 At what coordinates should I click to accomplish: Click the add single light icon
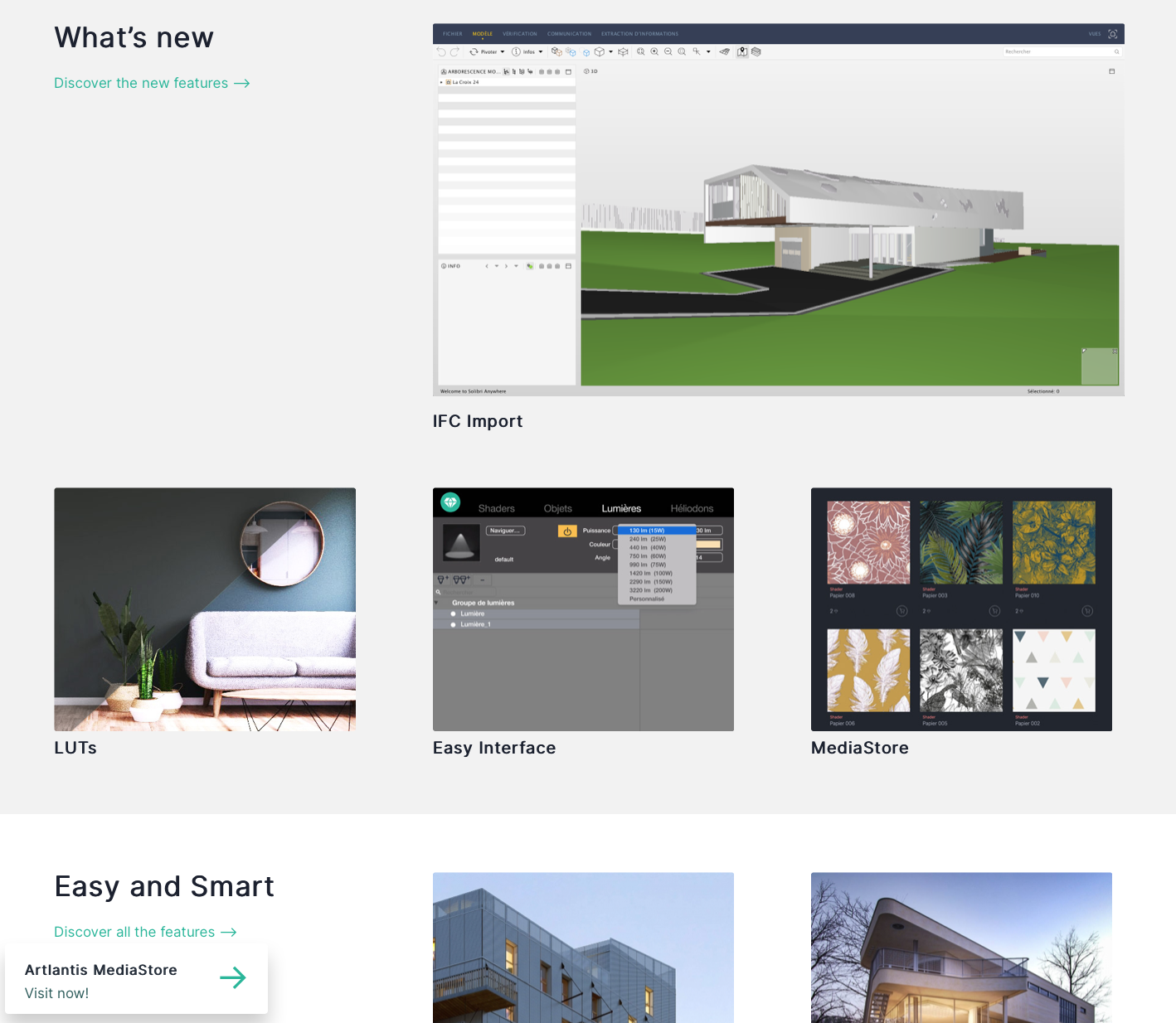coord(443,579)
